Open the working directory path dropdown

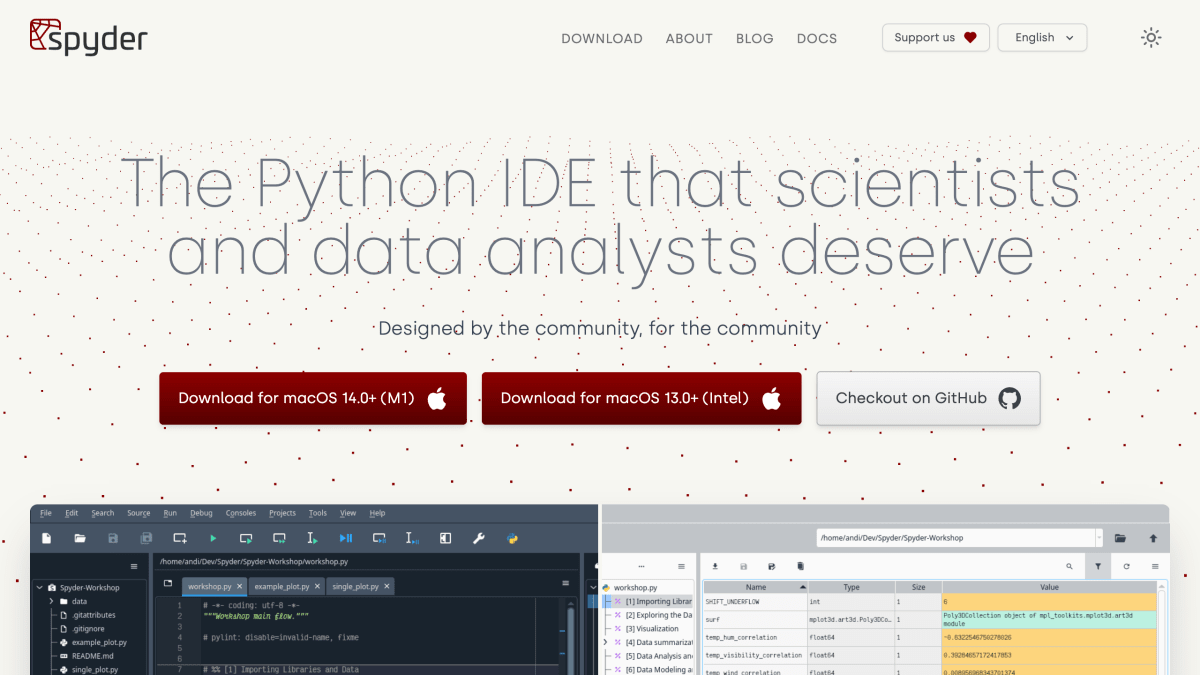pos(1100,538)
